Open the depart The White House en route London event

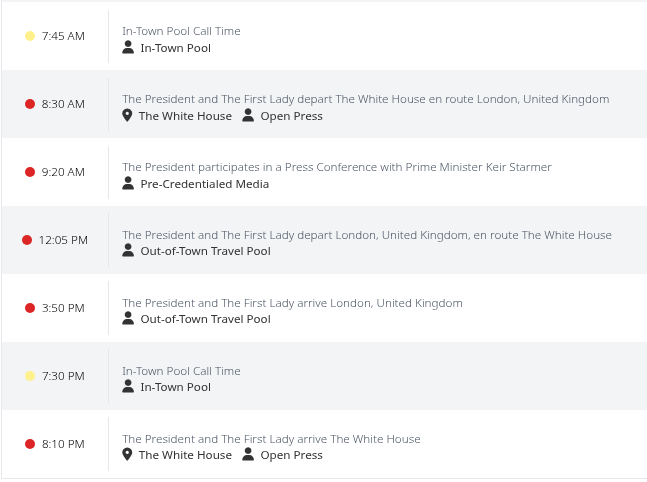click(366, 99)
